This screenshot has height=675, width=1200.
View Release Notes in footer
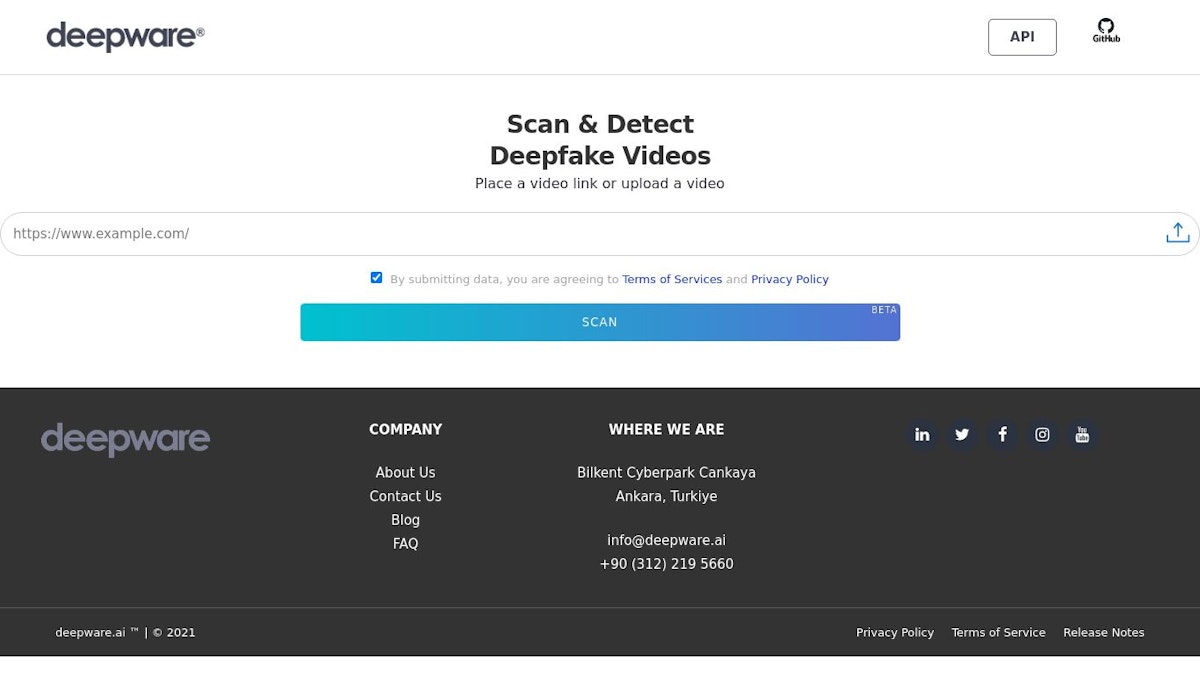point(1103,633)
